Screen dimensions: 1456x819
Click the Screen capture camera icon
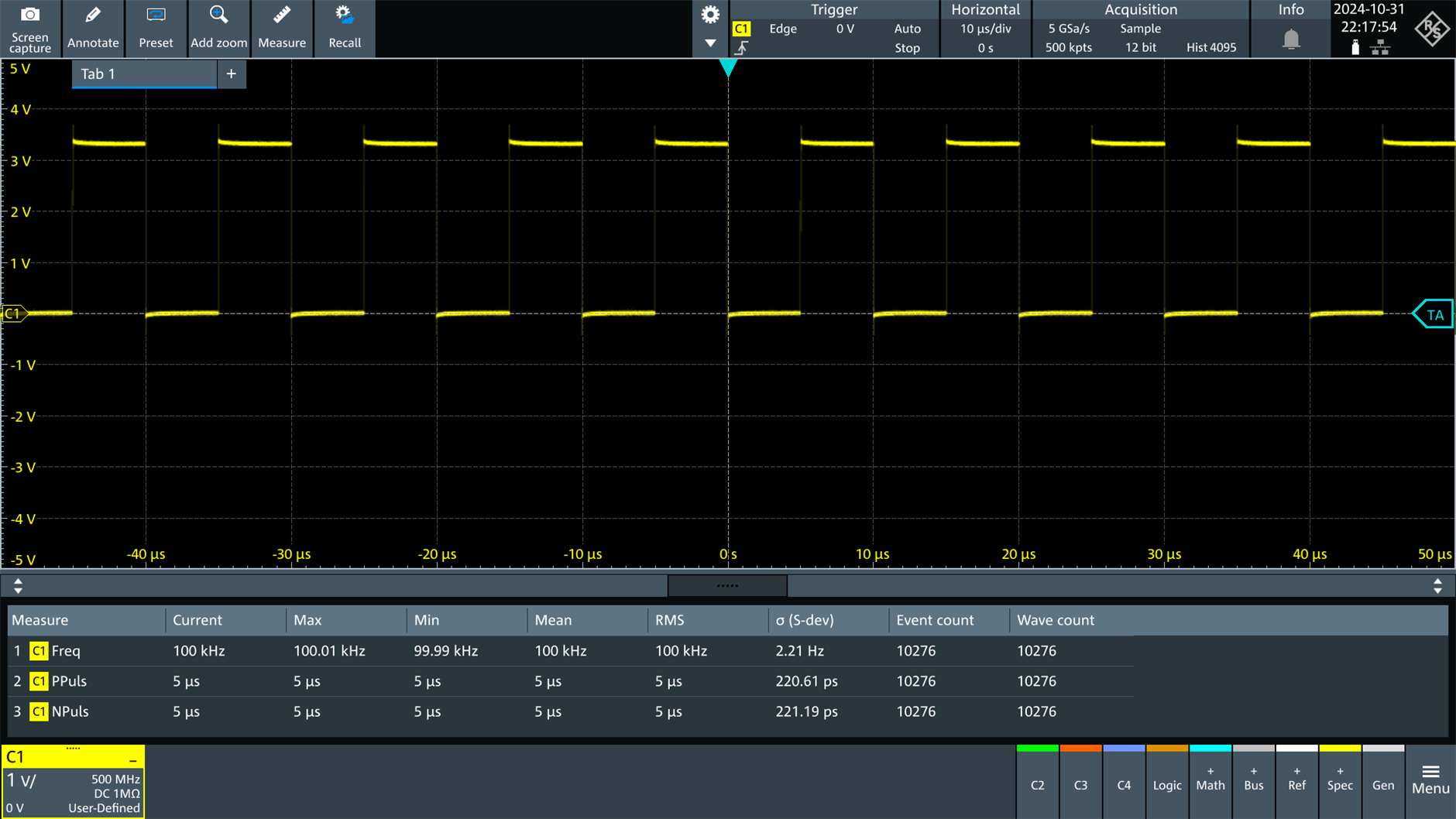[x=30, y=15]
